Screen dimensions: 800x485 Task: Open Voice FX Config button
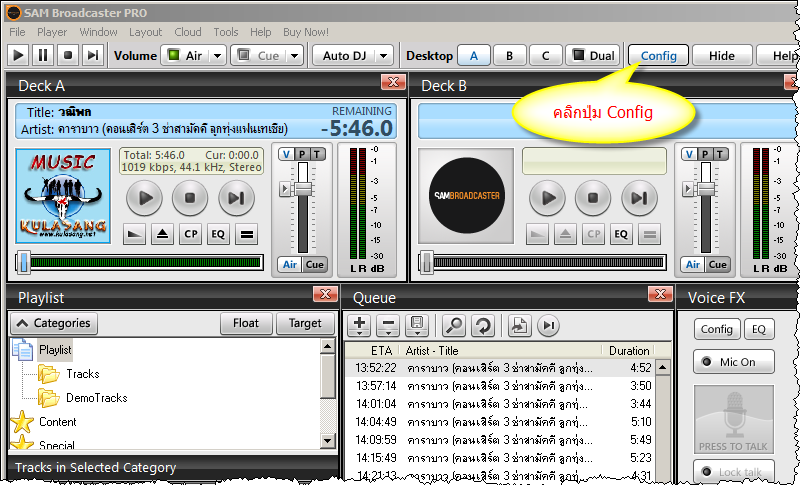pyautogui.click(x=716, y=329)
